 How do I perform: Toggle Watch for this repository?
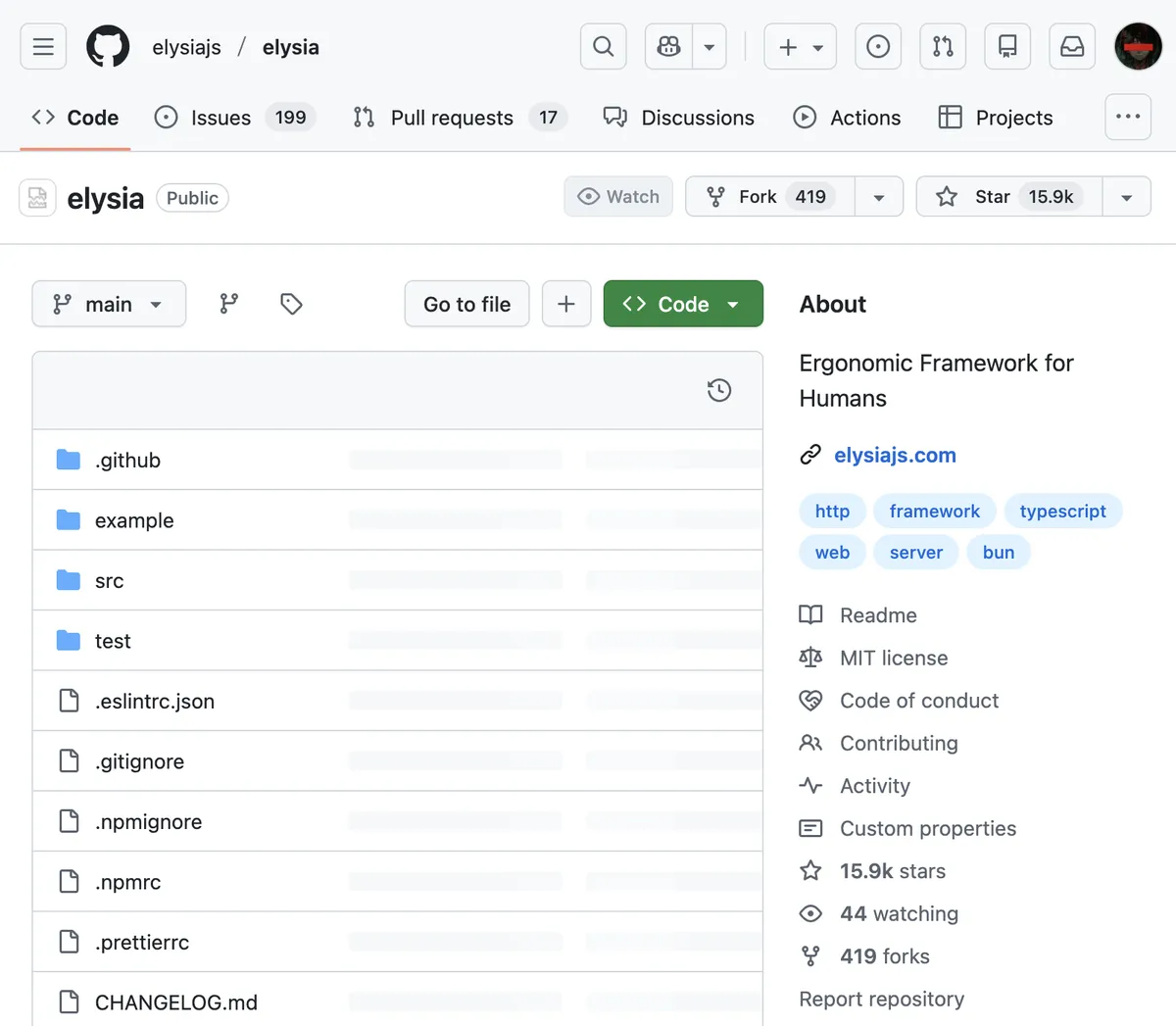[x=618, y=197]
